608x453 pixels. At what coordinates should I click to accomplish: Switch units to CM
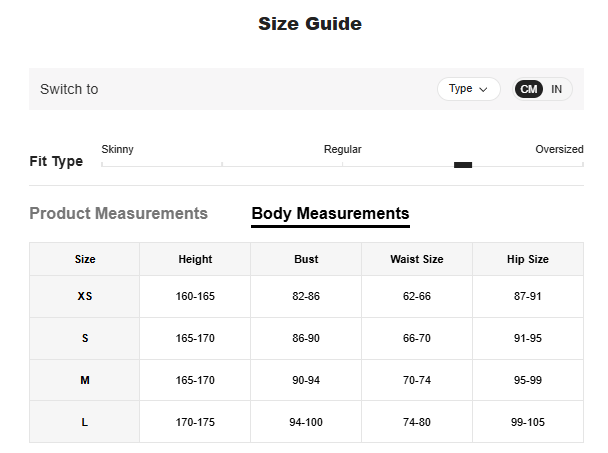[x=529, y=89]
